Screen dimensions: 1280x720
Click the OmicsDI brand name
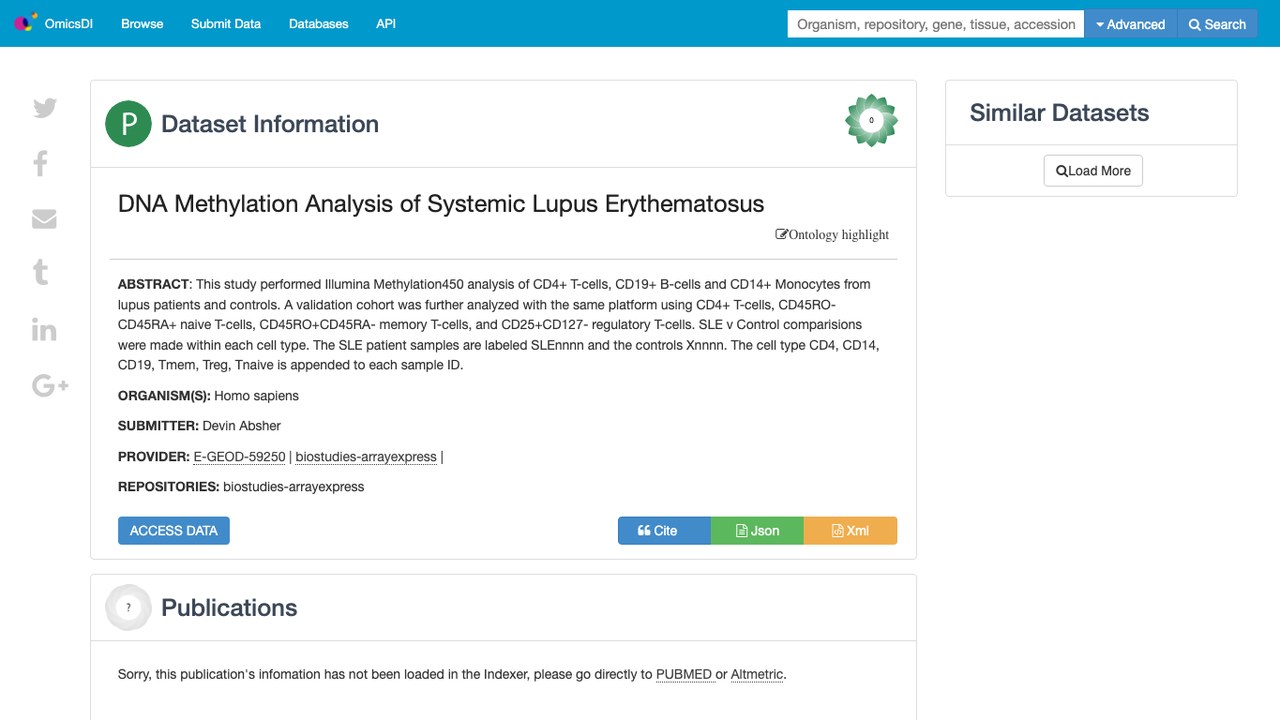(69, 24)
